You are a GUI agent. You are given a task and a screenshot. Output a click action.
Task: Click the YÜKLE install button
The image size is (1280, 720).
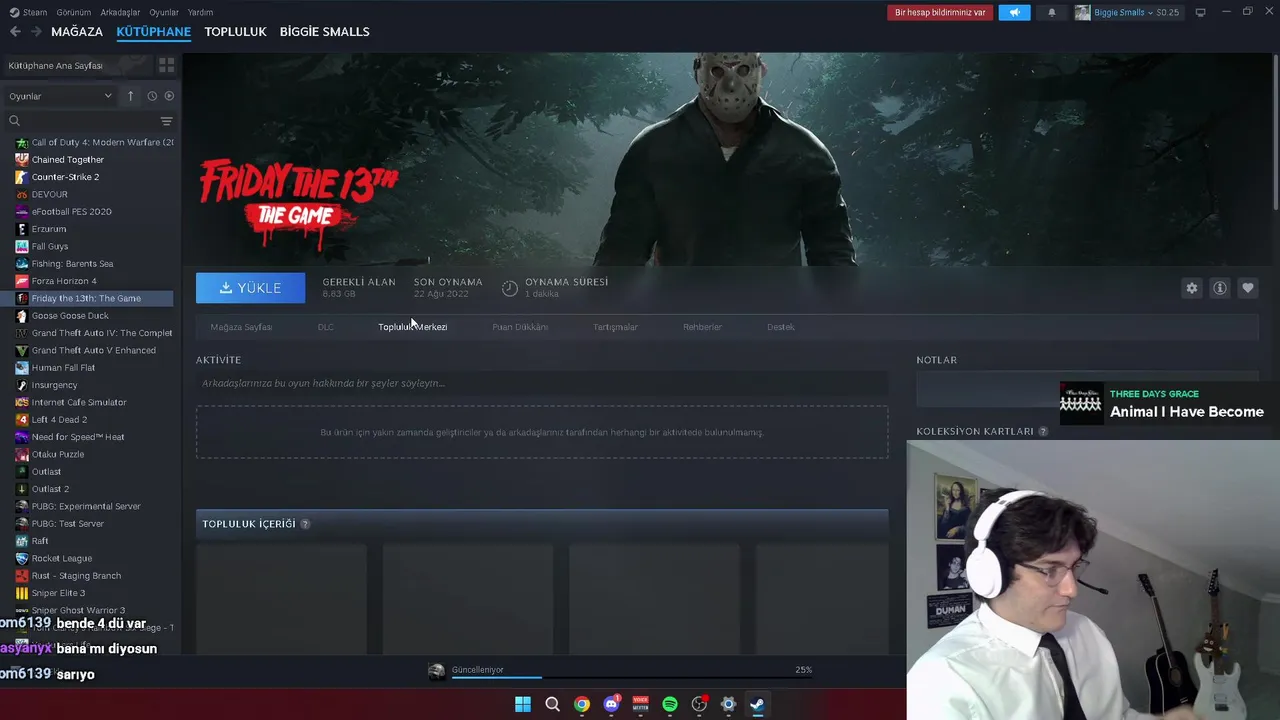[250, 288]
